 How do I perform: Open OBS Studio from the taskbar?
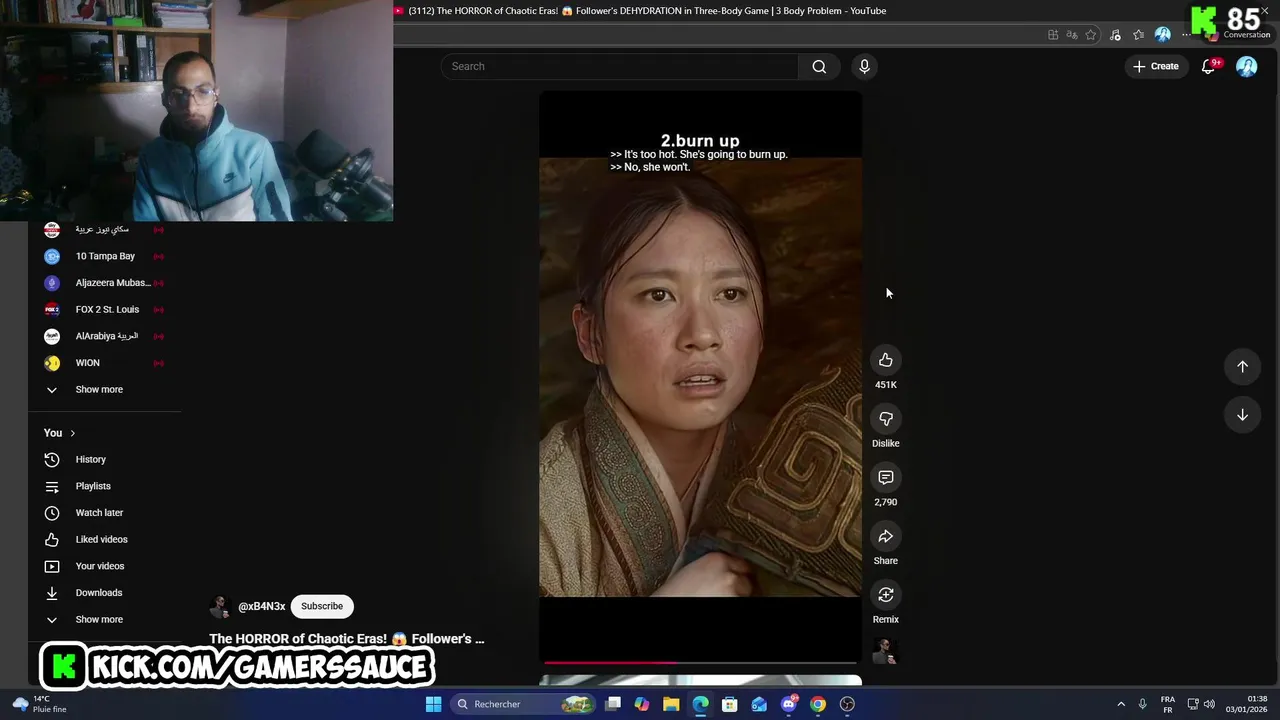pos(847,704)
